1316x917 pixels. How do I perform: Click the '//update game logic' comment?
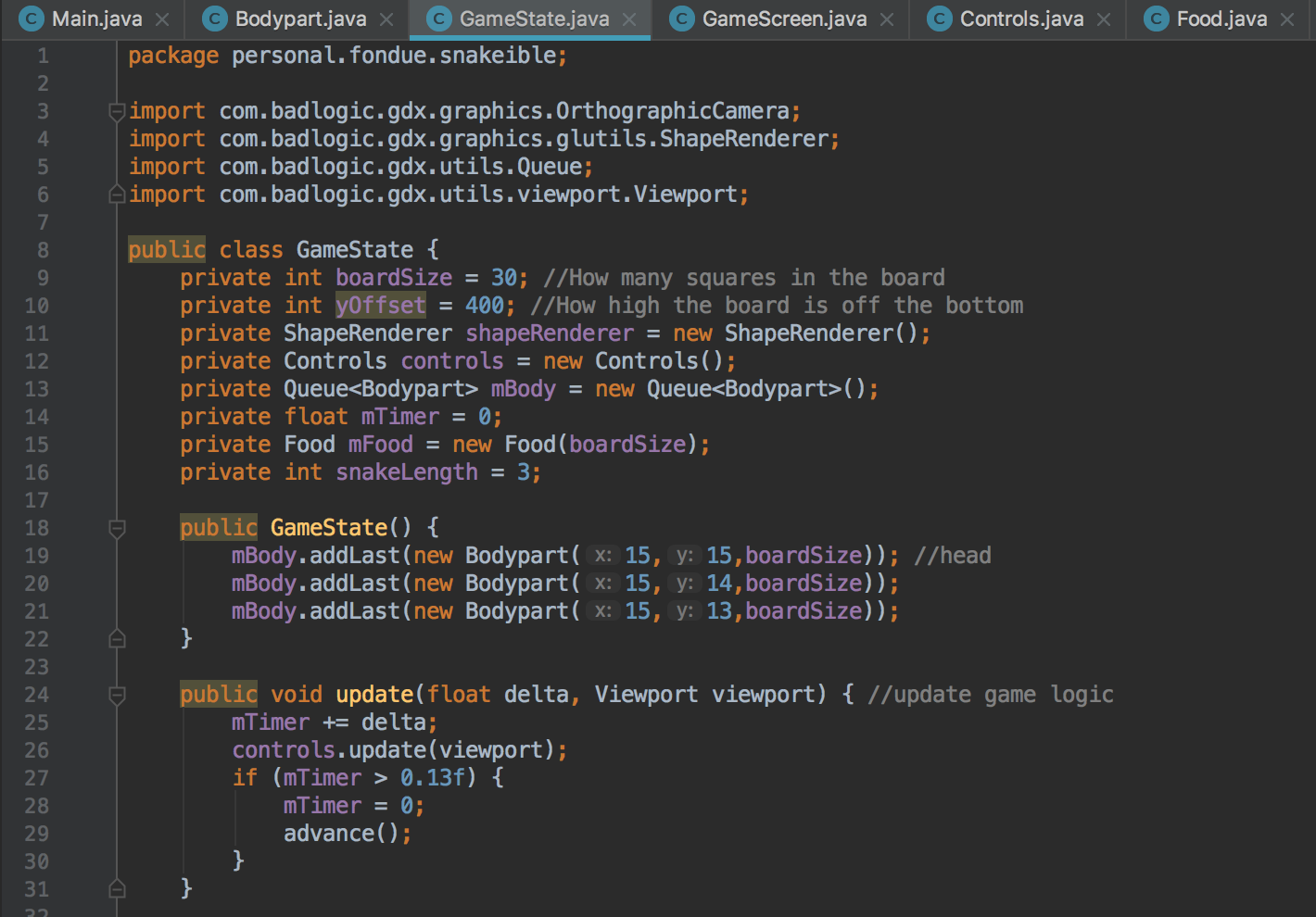click(x=991, y=695)
